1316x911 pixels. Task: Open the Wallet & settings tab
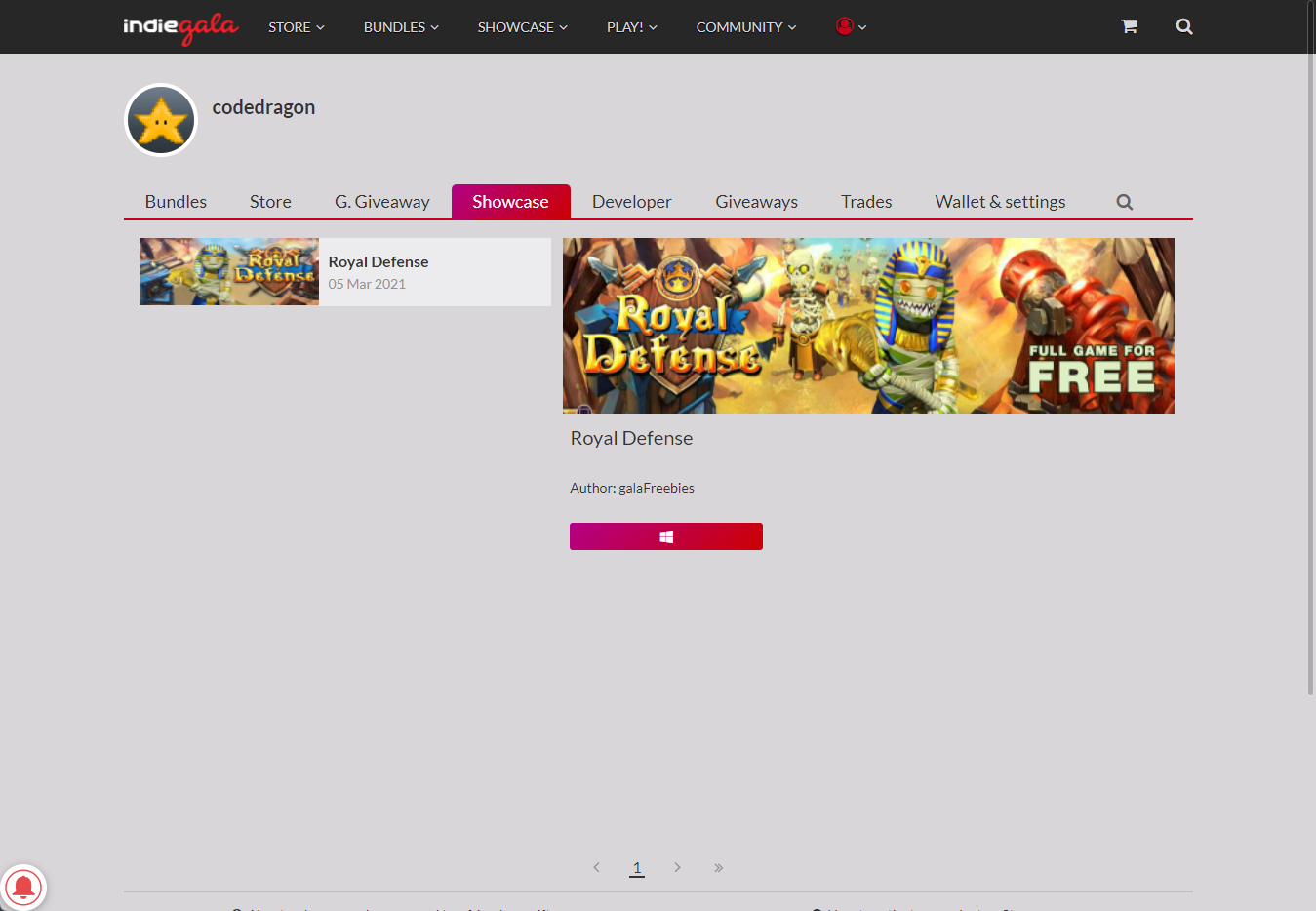coord(1000,202)
